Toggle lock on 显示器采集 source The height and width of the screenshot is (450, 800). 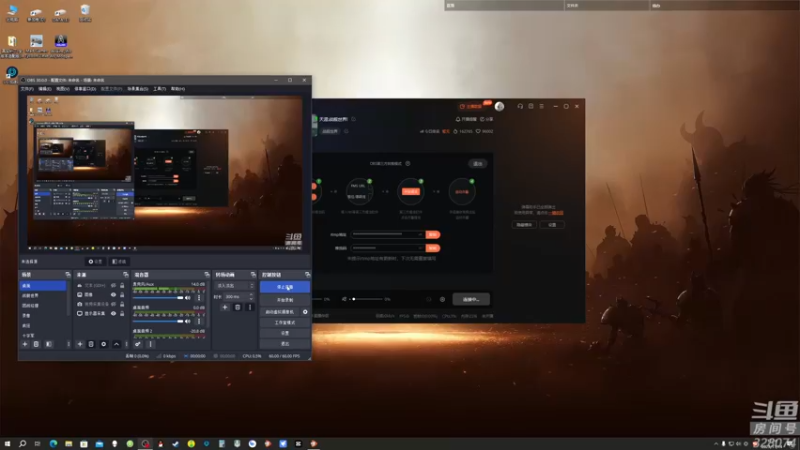(x=122, y=313)
